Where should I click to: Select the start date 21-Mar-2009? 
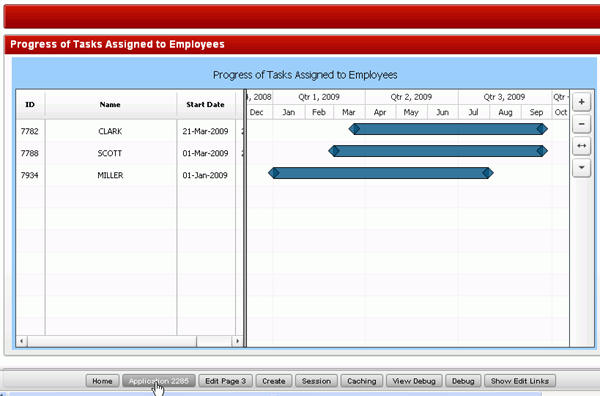tap(205, 131)
